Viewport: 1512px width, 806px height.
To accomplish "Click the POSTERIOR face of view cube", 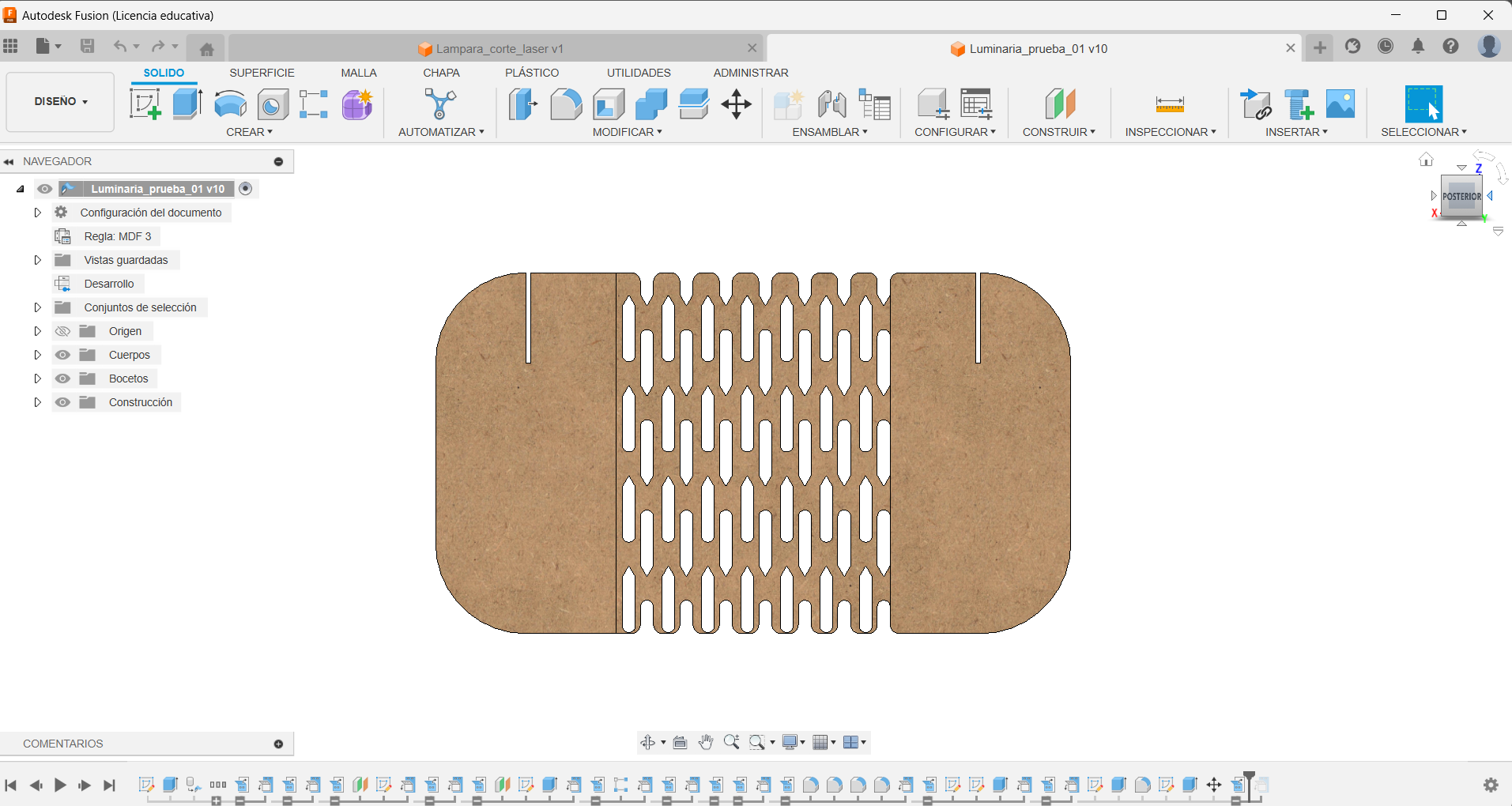I will [x=1461, y=197].
